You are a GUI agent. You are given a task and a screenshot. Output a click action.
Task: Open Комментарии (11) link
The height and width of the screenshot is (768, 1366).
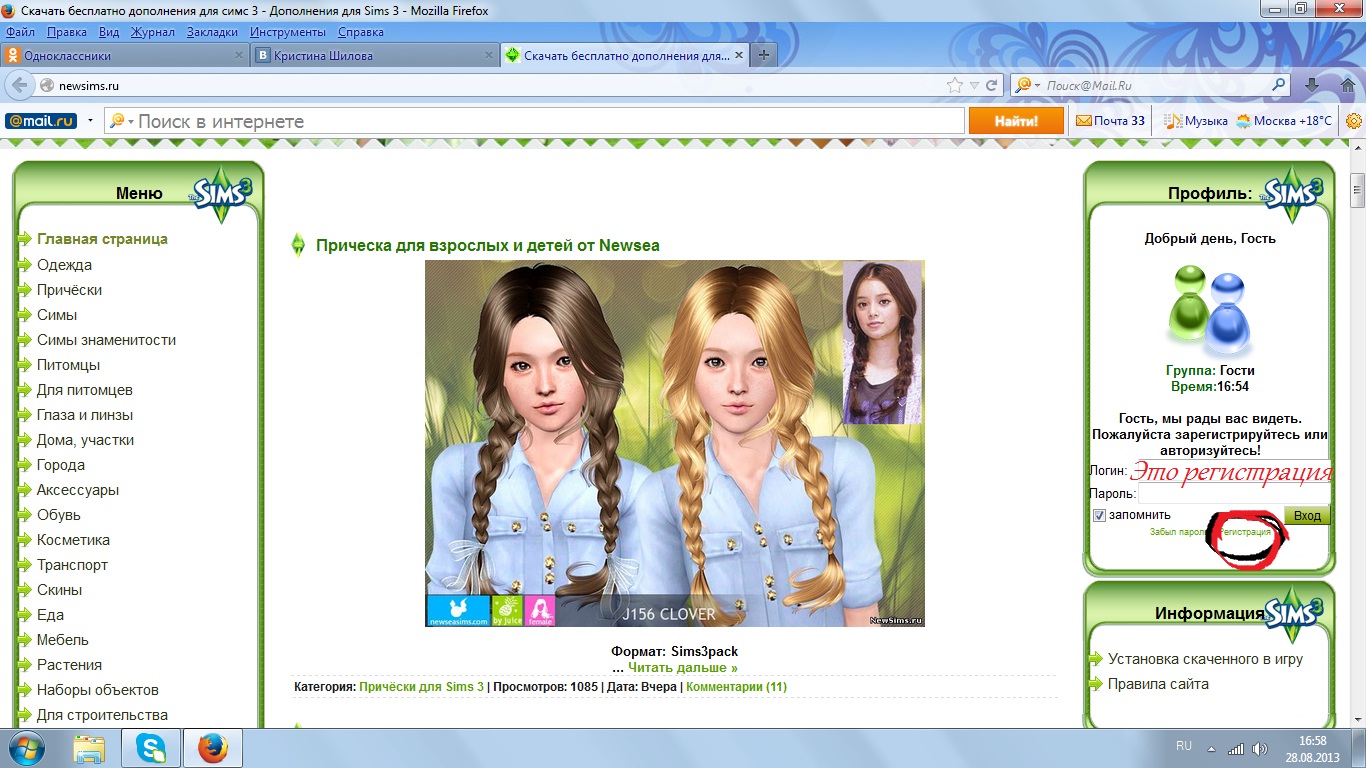point(736,687)
